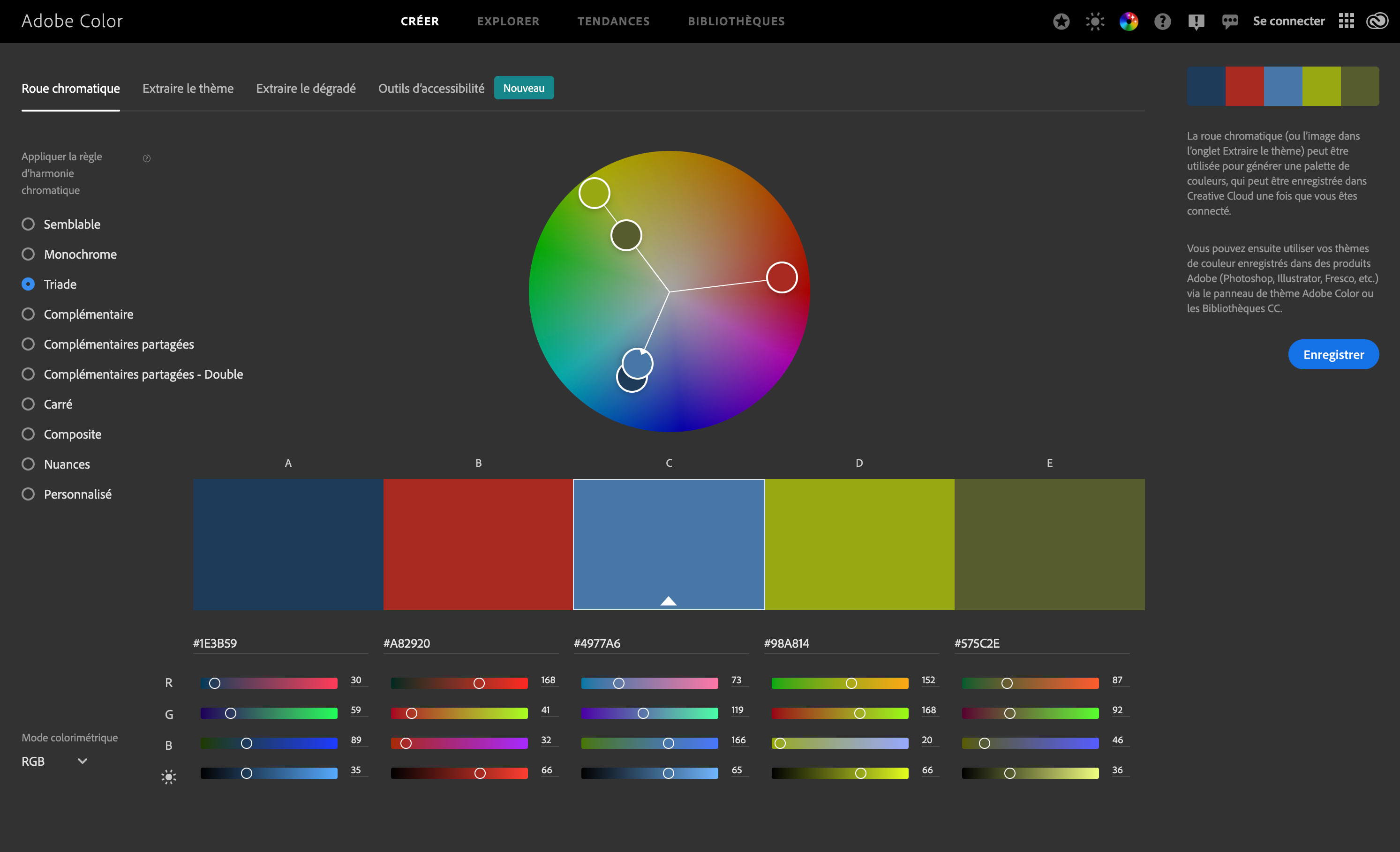Toggle the light theme sun icon
The image size is (1400, 852).
(1094, 21)
